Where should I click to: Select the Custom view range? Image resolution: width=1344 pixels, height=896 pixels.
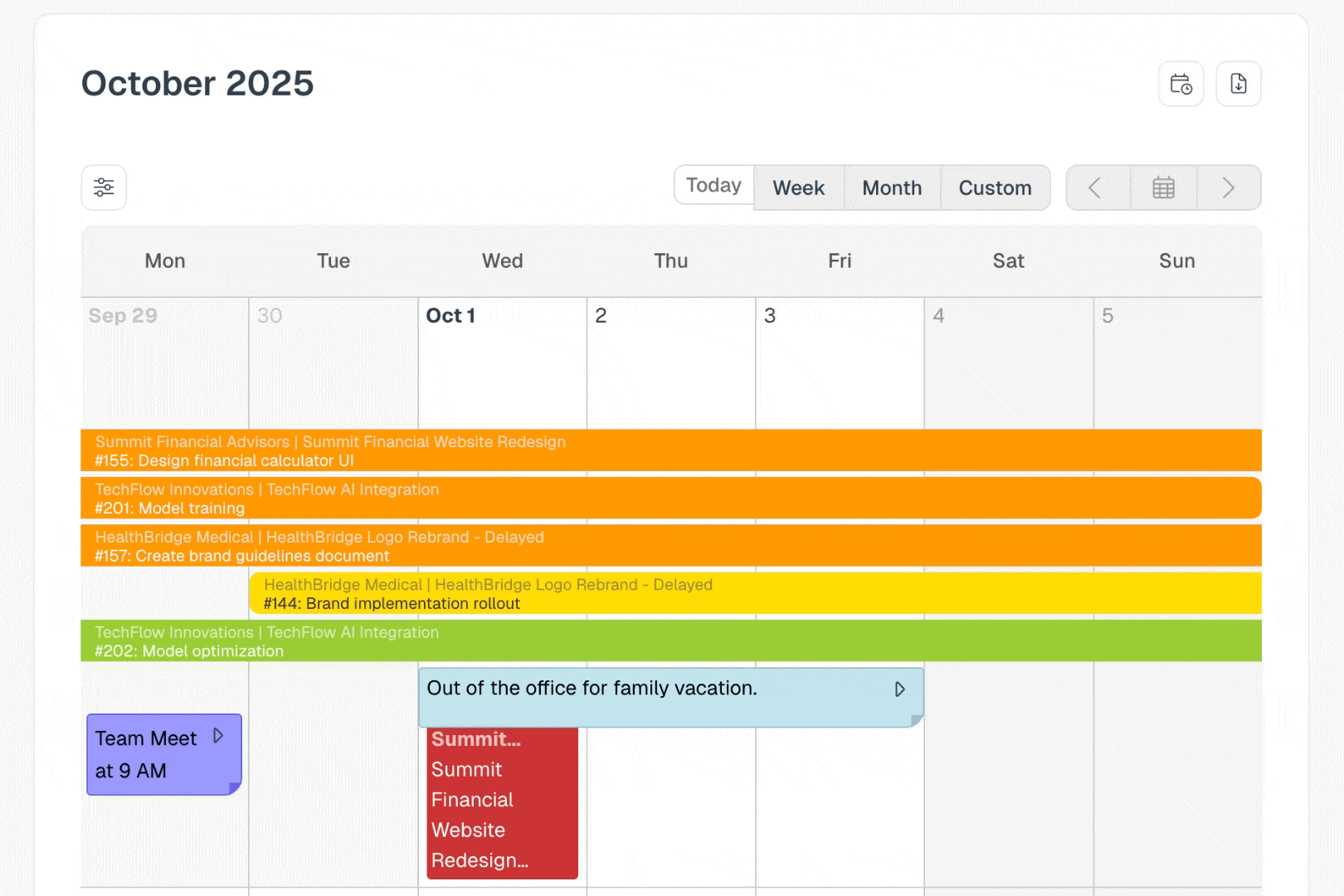click(995, 188)
